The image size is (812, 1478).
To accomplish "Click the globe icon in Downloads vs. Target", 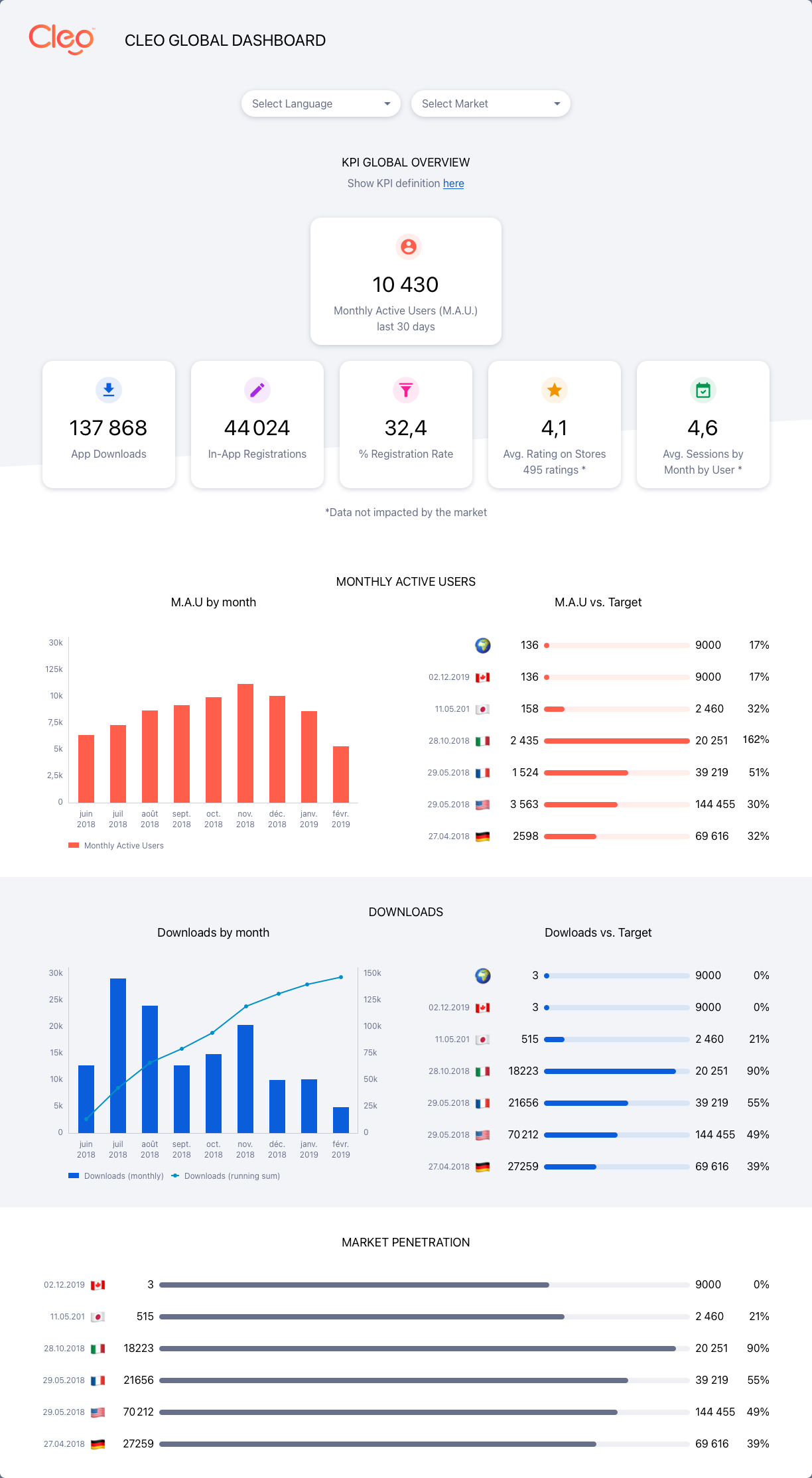I will pyautogui.click(x=483, y=975).
